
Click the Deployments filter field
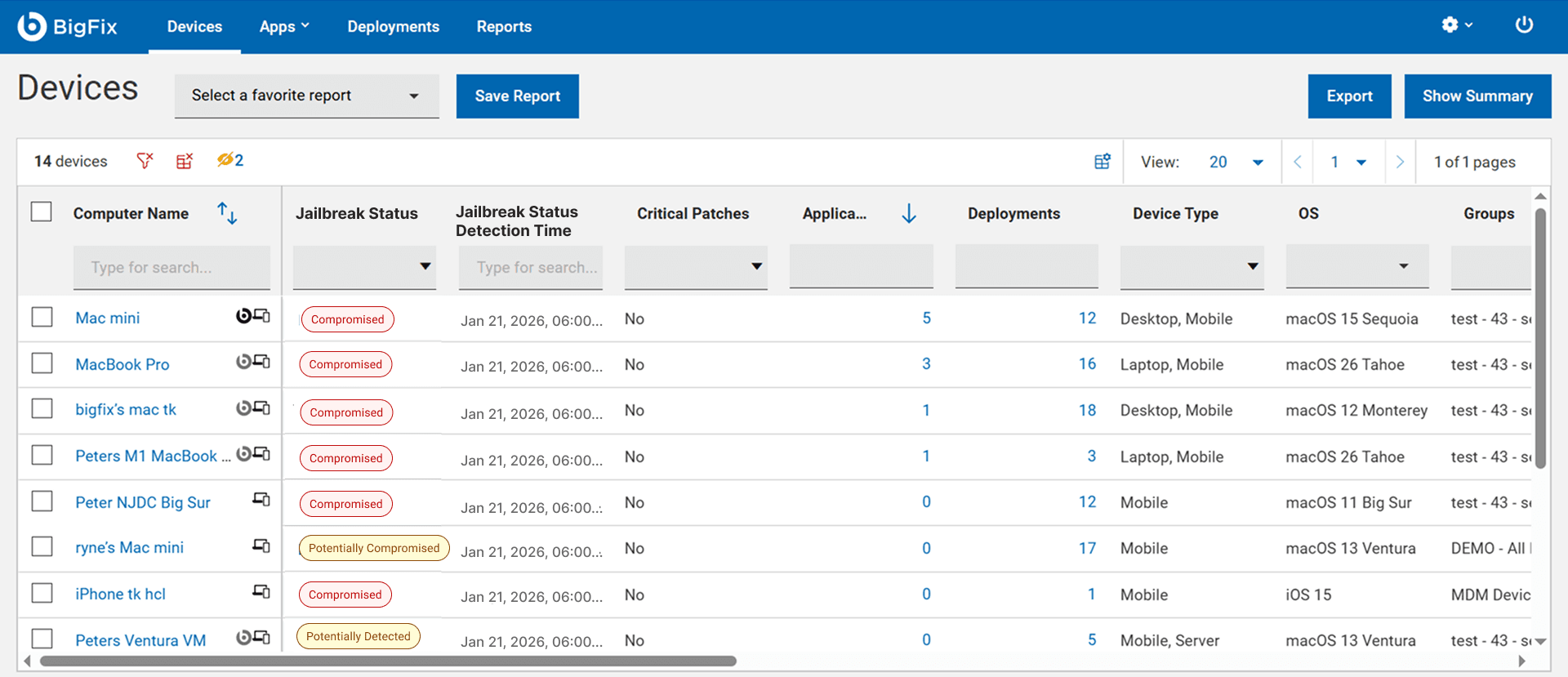coord(1027,266)
